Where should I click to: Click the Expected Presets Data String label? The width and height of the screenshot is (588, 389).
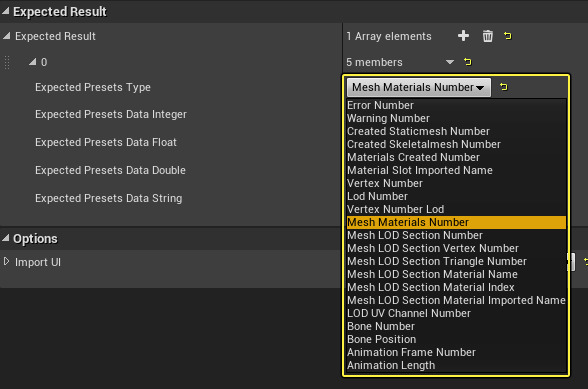click(108, 198)
